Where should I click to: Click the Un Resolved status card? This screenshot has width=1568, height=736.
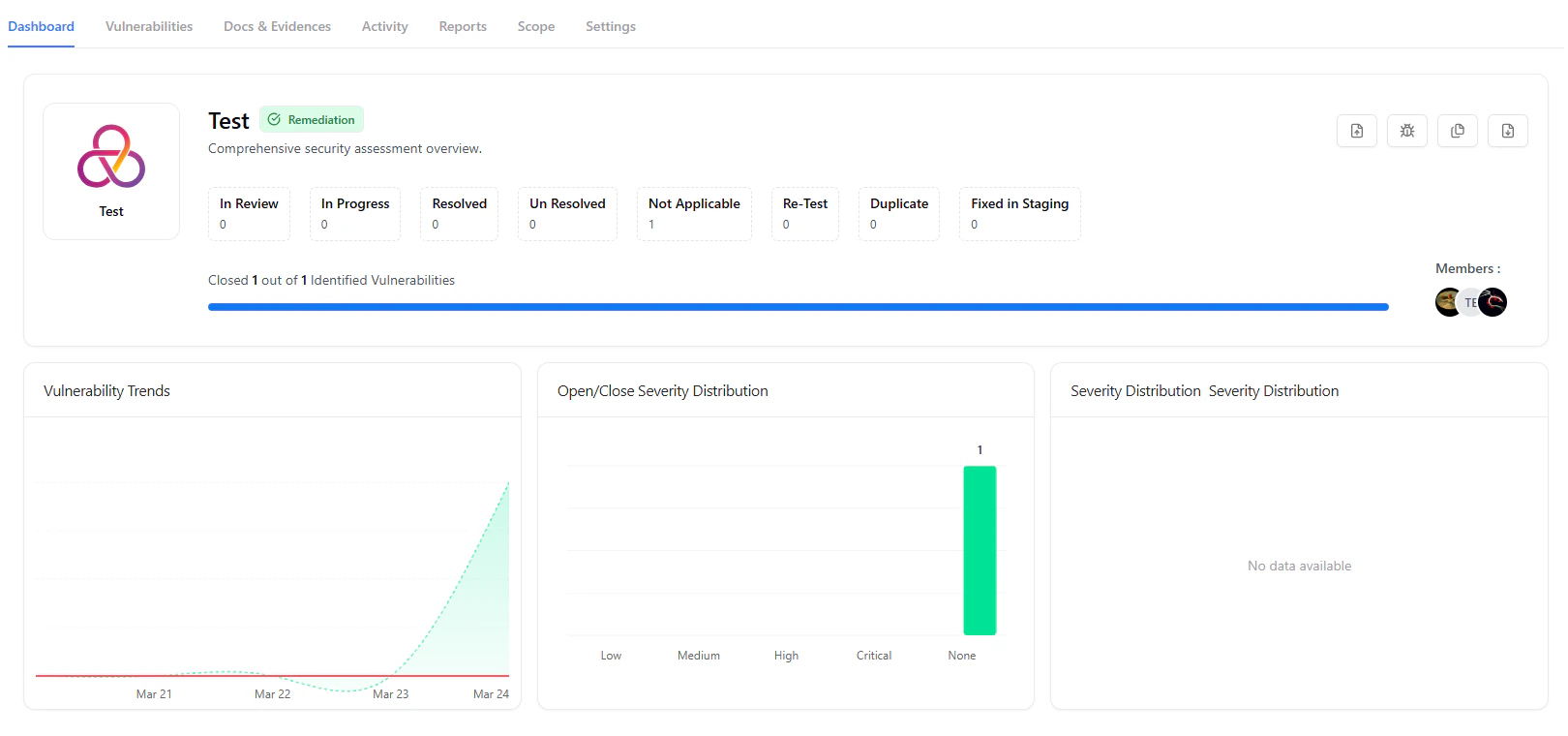pyautogui.click(x=567, y=214)
